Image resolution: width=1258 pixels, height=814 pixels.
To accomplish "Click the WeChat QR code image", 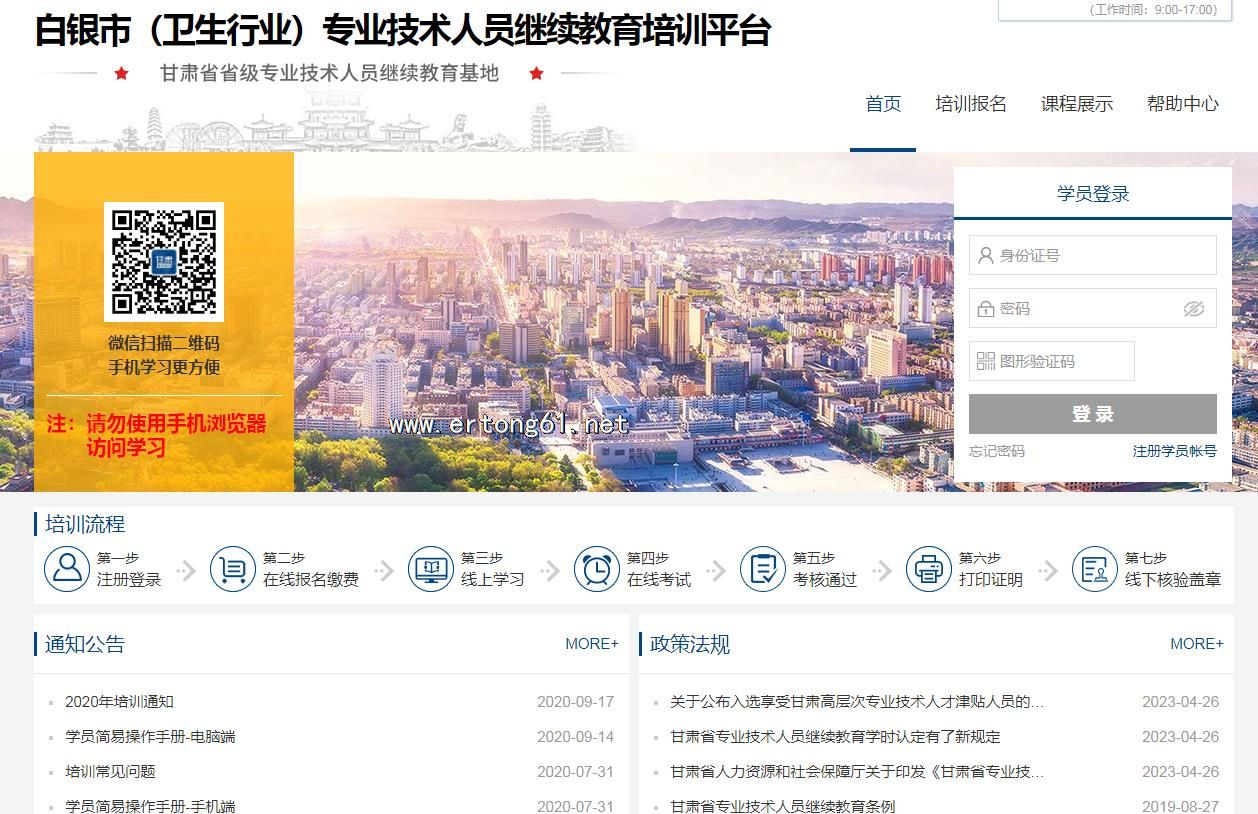I will [164, 261].
